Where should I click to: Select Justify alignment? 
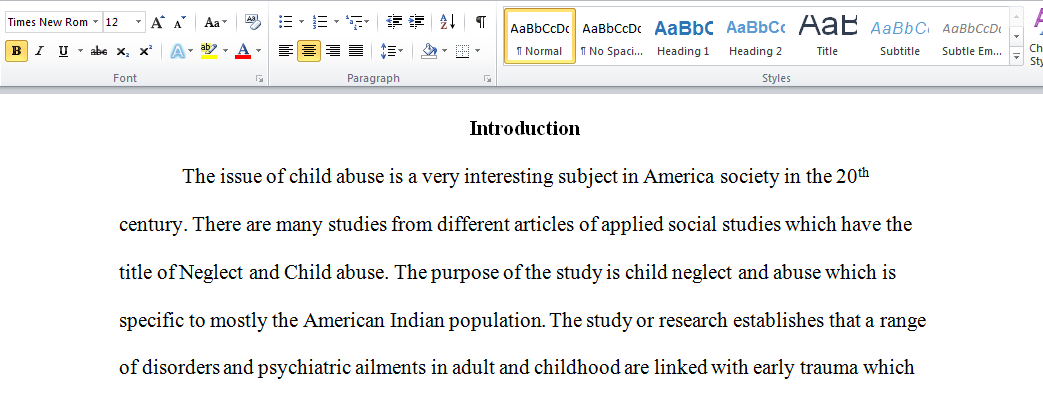tap(356, 51)
